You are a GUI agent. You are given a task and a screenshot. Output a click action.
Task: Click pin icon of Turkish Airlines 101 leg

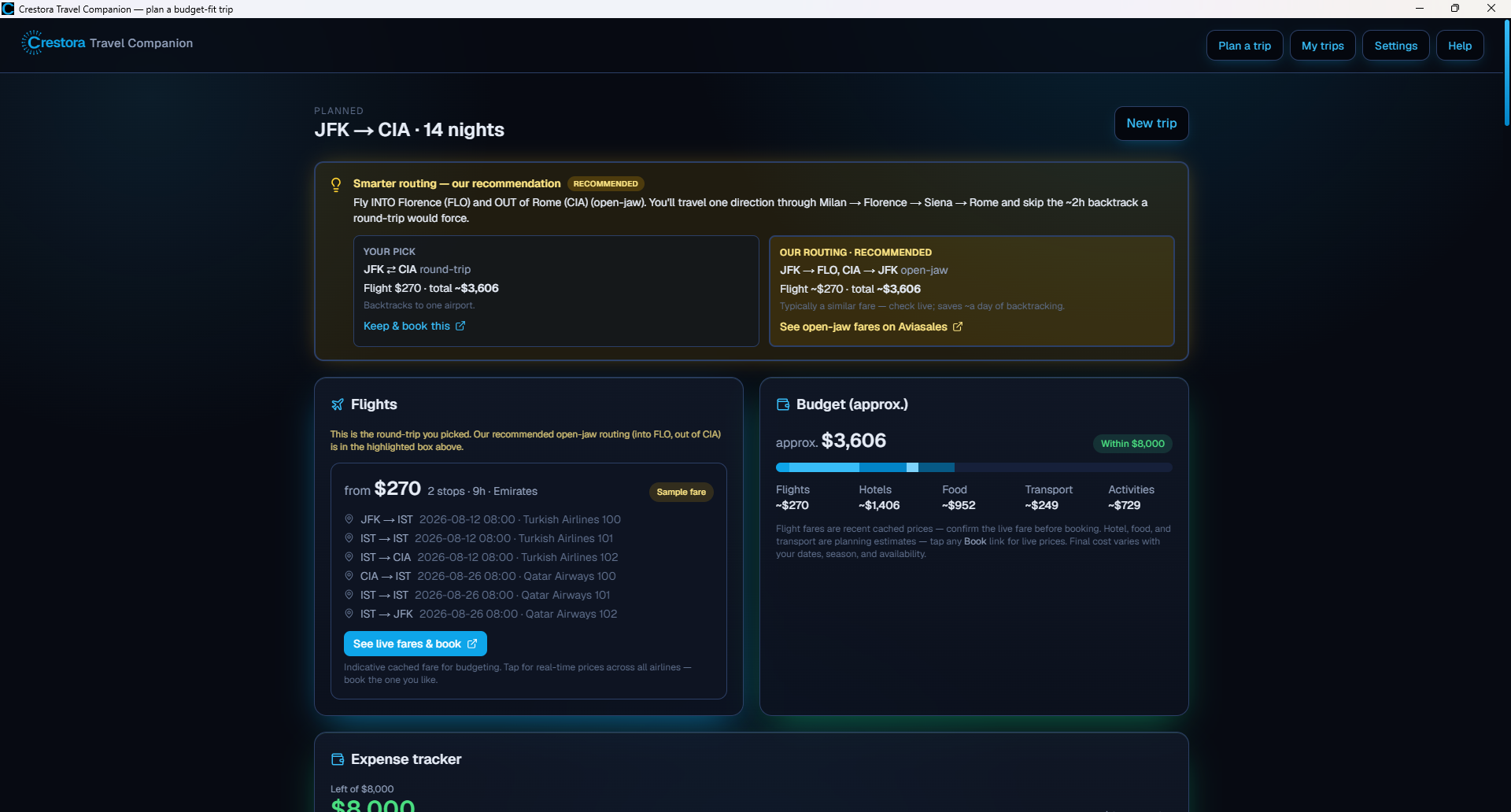[x=349, y=538]
